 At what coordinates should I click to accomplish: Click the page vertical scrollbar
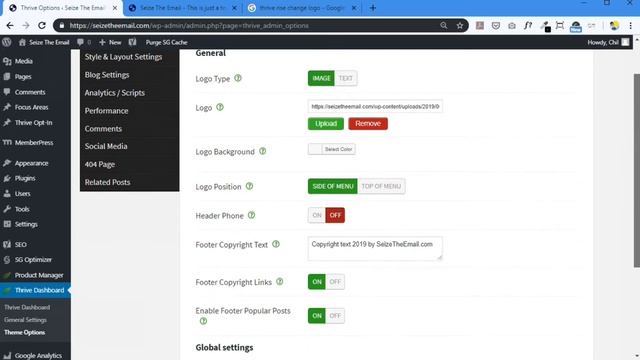[x=636, y=171]
